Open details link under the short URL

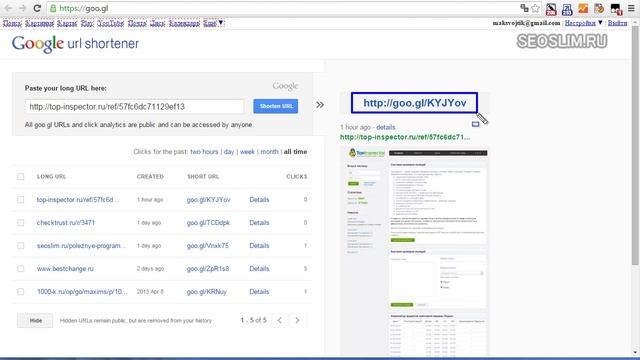click(386, 127)
